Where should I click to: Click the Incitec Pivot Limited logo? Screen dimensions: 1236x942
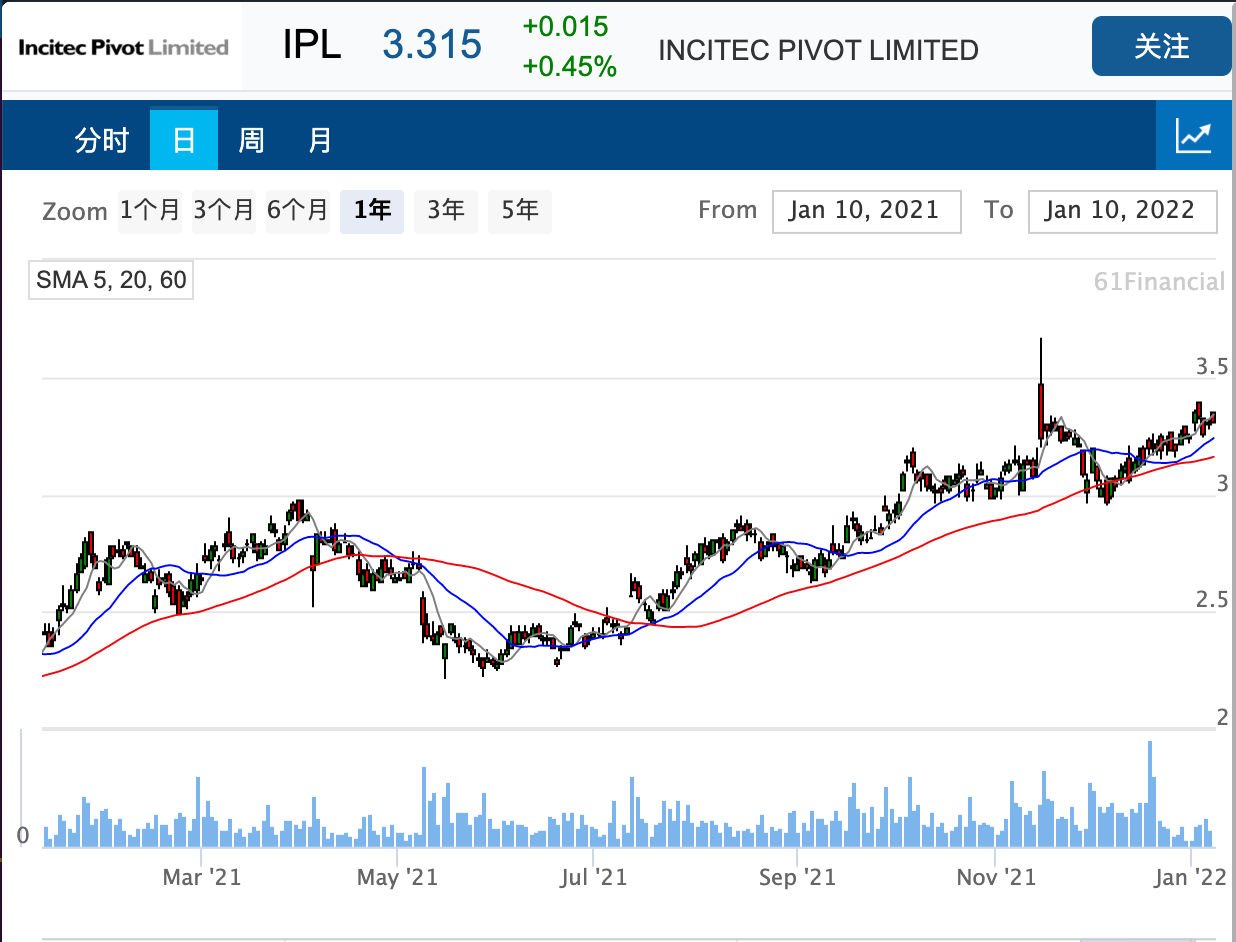tap(123, 47)
